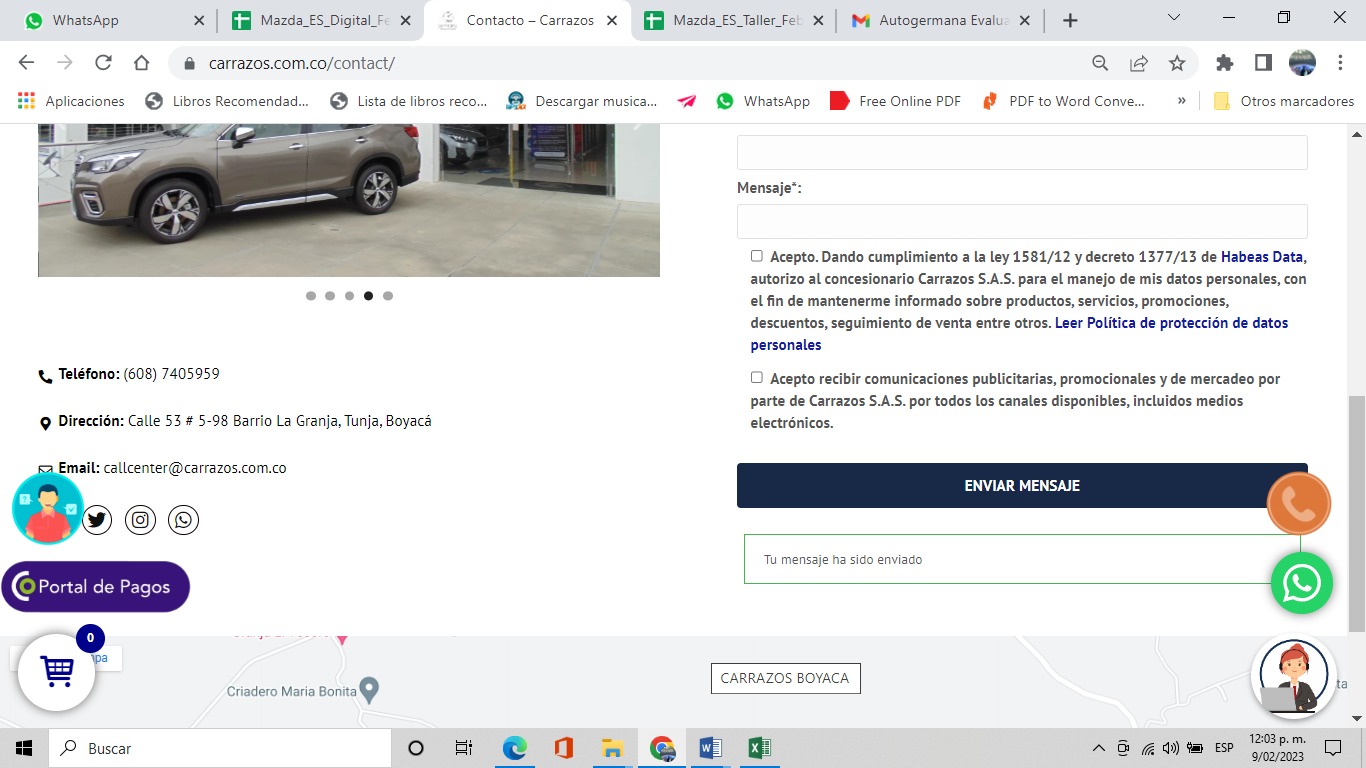Click the input field above Mensaje

(x=1022, y=152)
